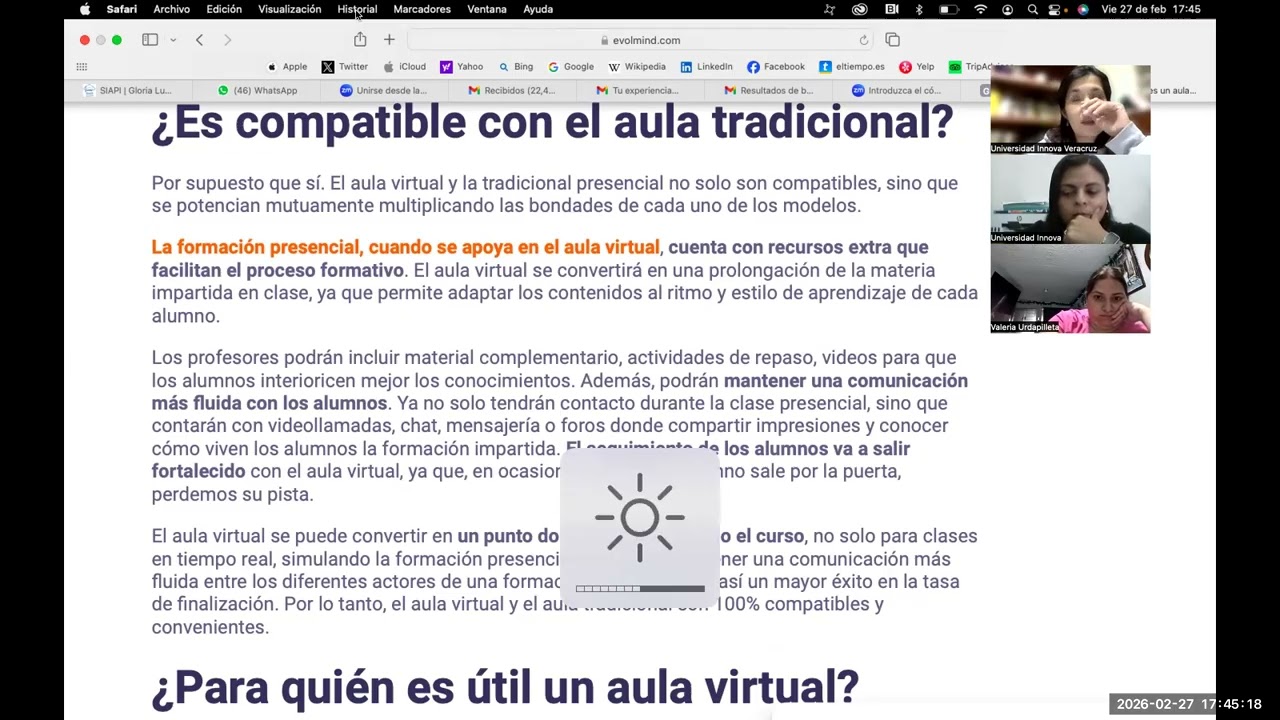Click the Siri icon

coord(1082,9)
